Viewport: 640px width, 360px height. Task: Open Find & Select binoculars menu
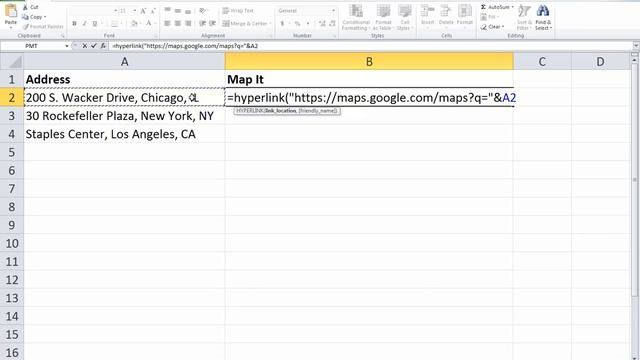(x=543, y=18)
